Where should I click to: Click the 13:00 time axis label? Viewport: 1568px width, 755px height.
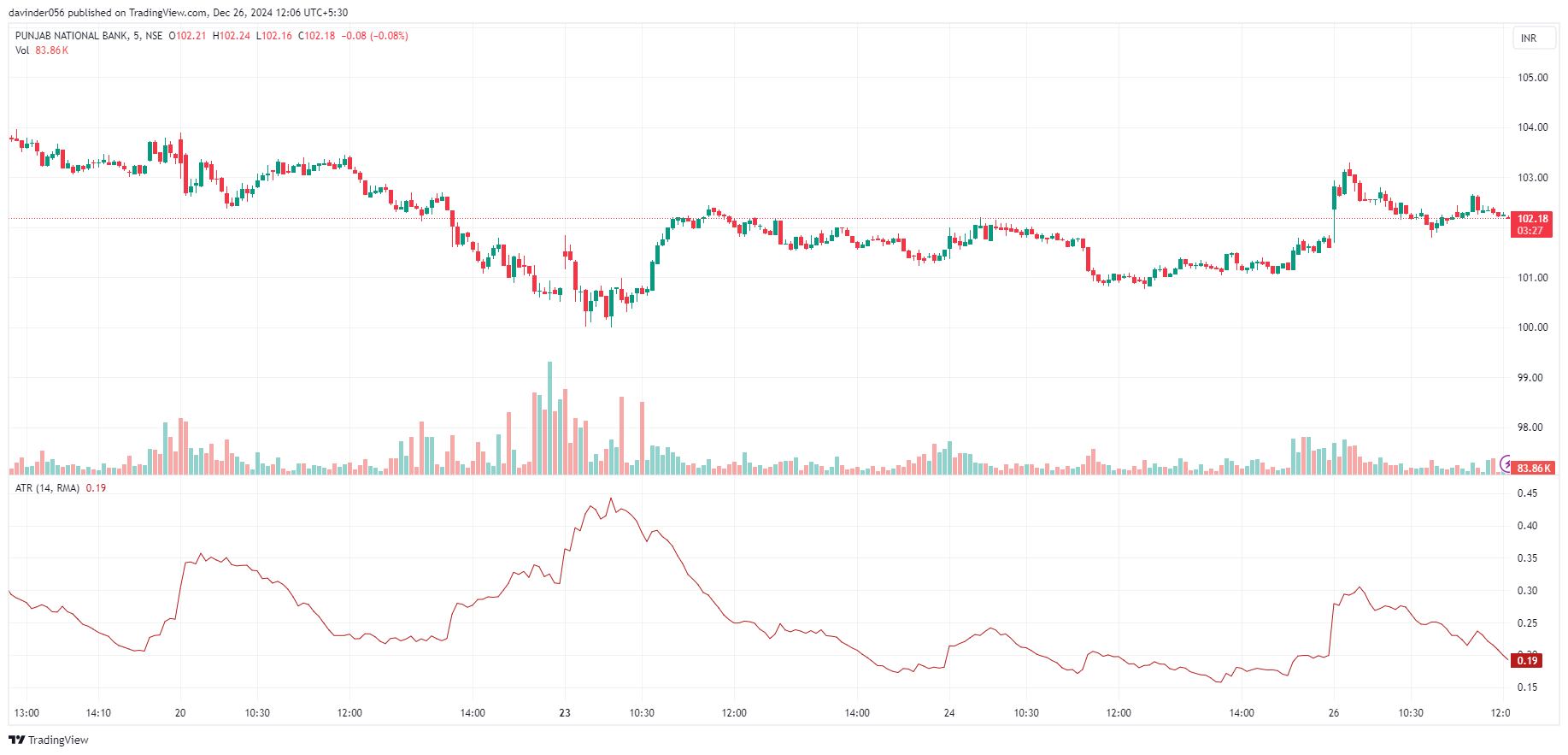(x=26, y=713)
